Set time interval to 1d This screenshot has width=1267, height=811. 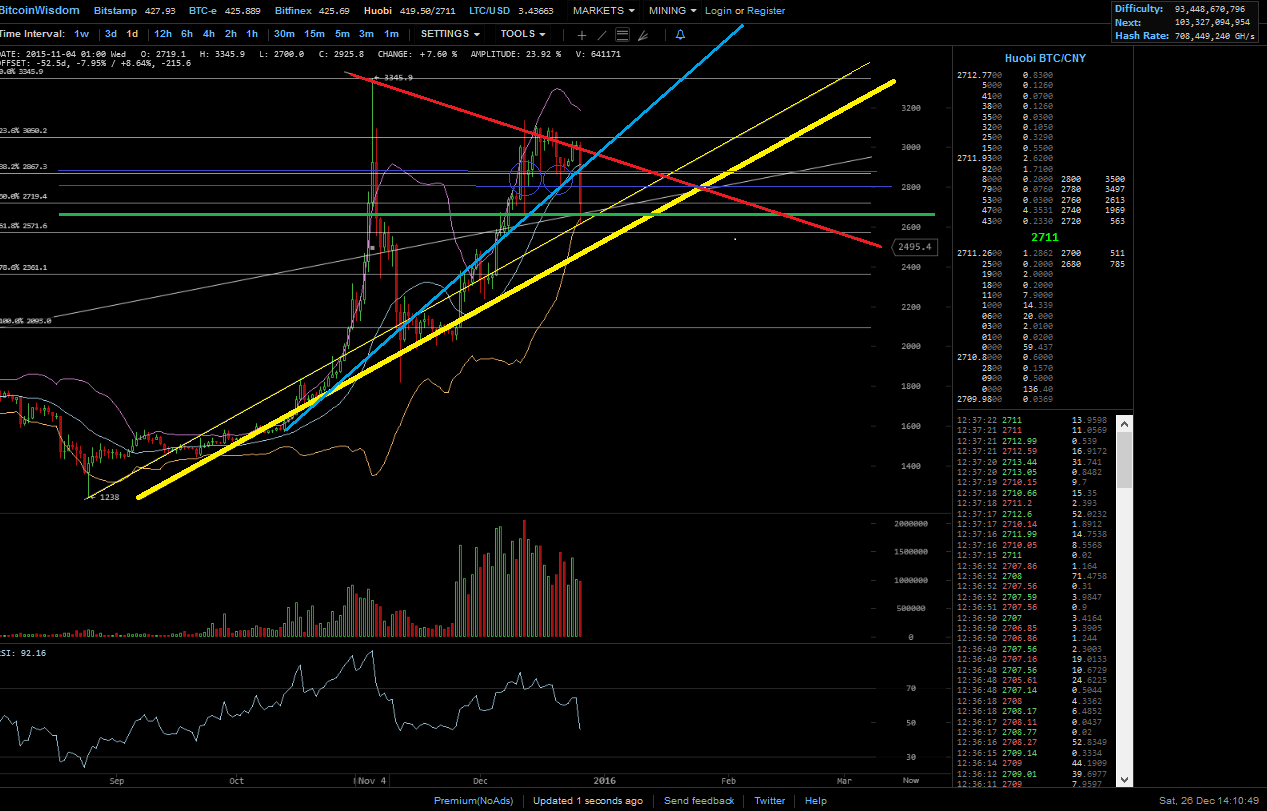(132, 34)
